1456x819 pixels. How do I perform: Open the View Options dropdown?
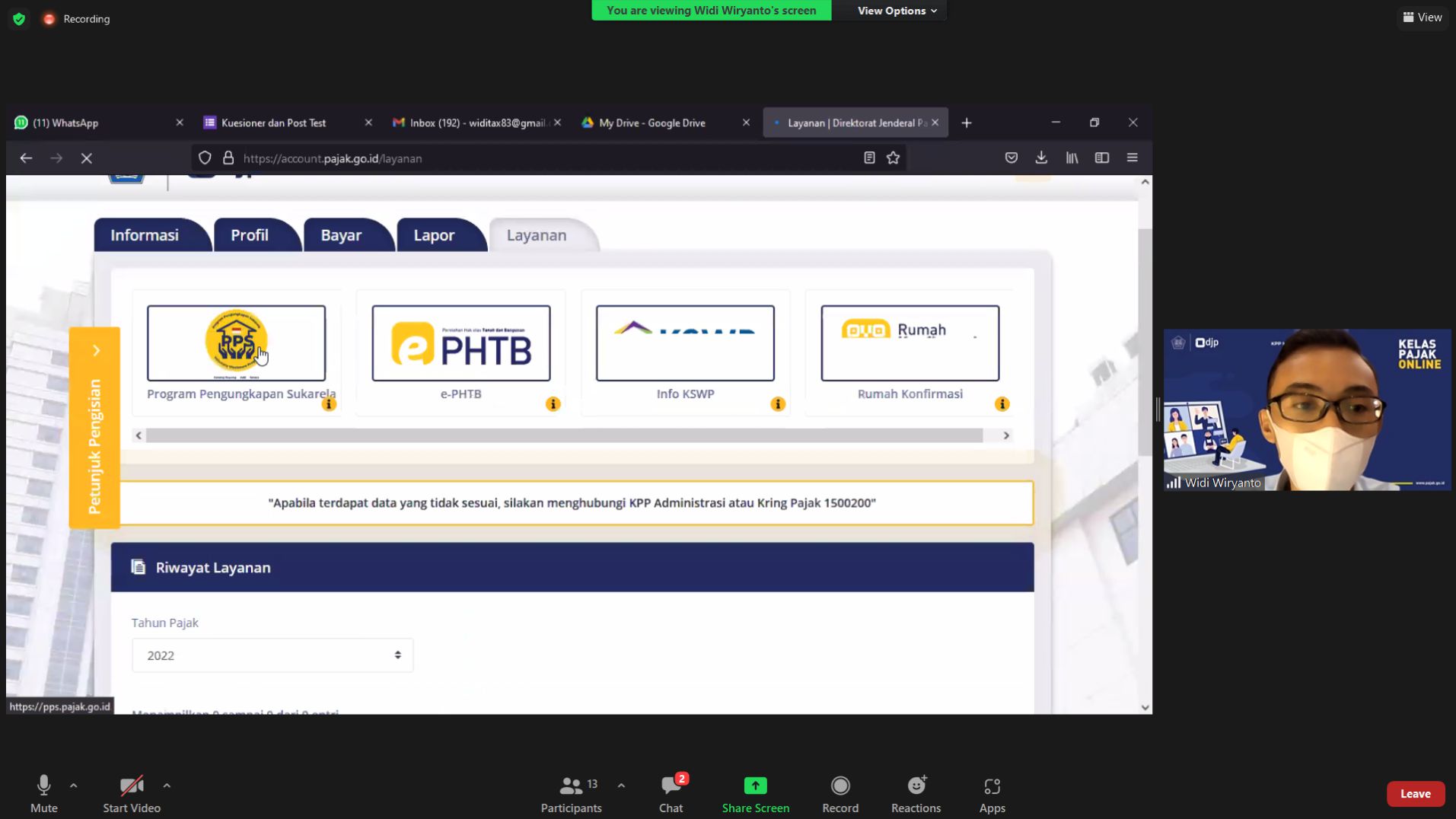pos(896,11)
